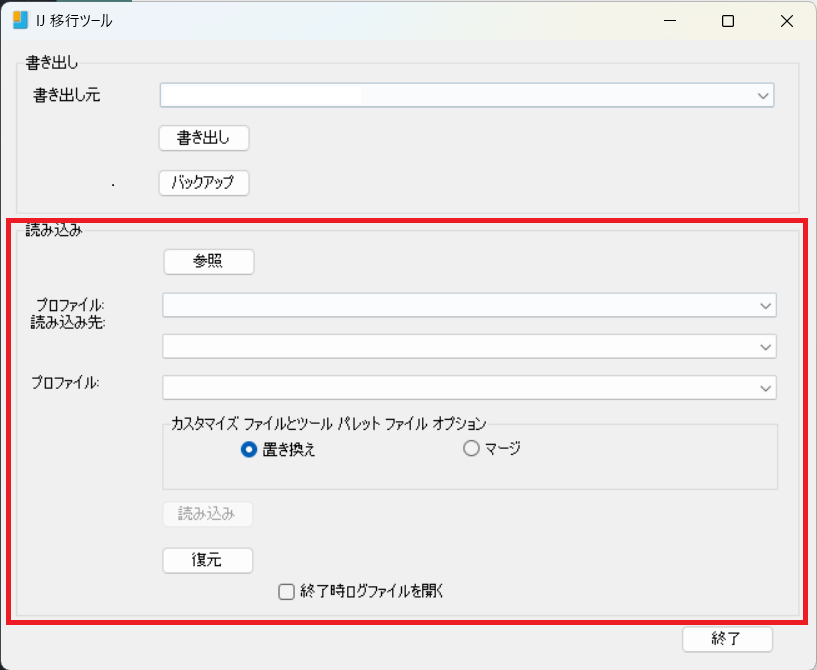Screen dimensions: 817x670
Task: Enable the 終了時ログファイルを開く checkbox
Action: (285, 591)
